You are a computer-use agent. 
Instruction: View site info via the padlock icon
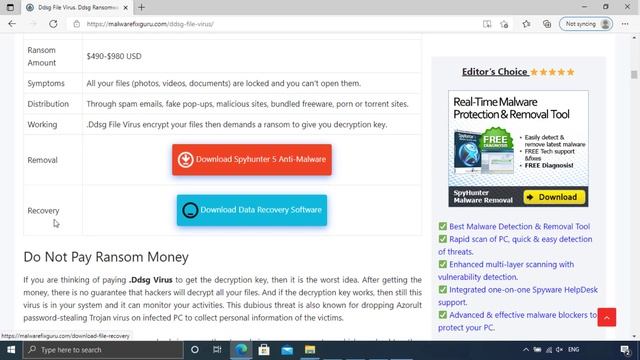point(76,24)
